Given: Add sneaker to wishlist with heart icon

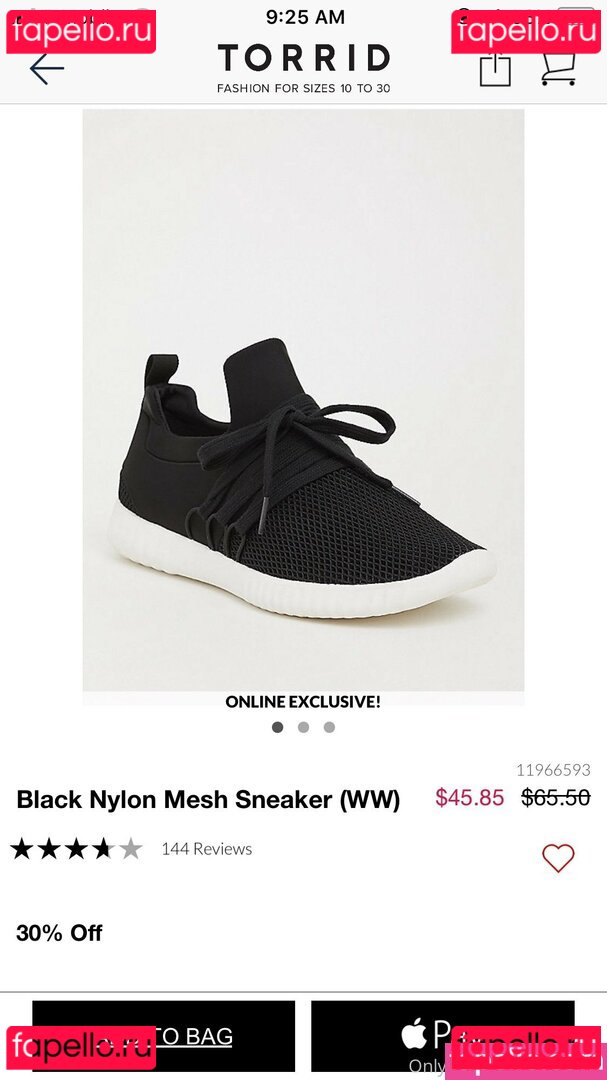Looking at the screenshot, I should click(558, 858).
